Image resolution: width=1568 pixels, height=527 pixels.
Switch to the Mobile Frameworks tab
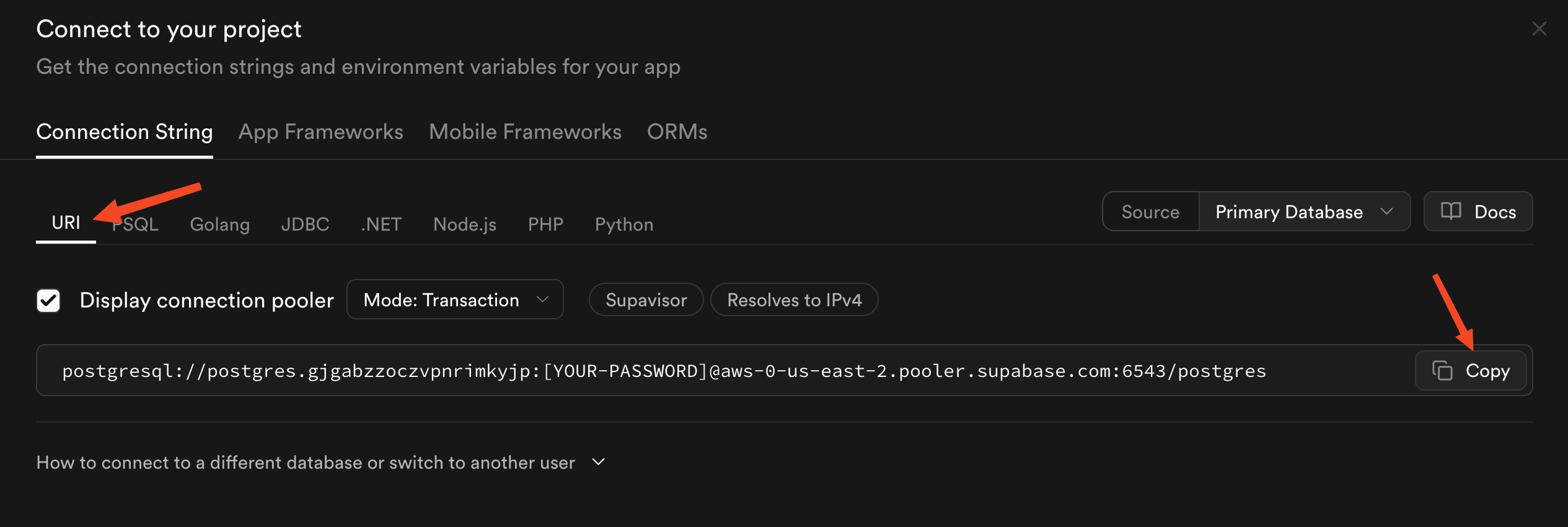525,132
